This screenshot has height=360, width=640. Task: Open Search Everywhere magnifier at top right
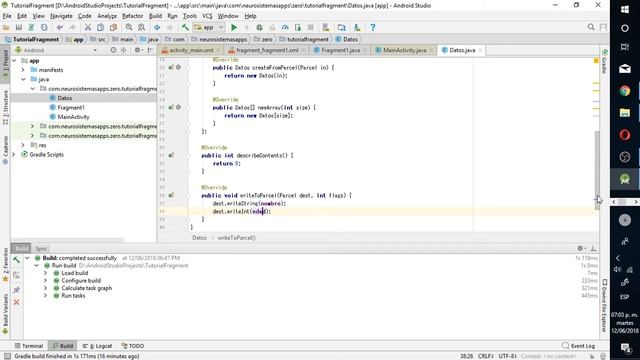click(591, 27)
